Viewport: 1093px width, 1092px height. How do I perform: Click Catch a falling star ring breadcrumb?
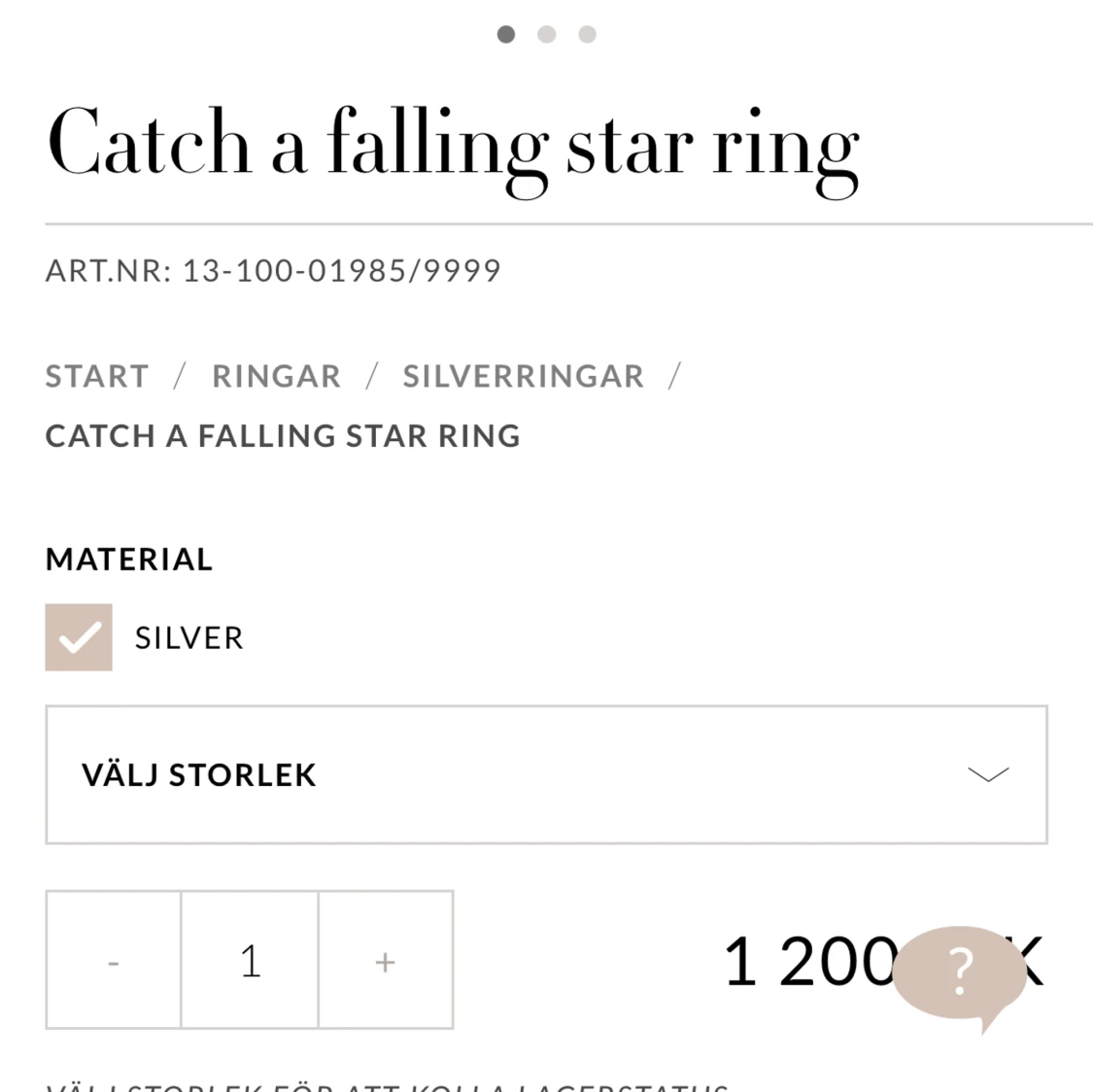click(283, 436)
